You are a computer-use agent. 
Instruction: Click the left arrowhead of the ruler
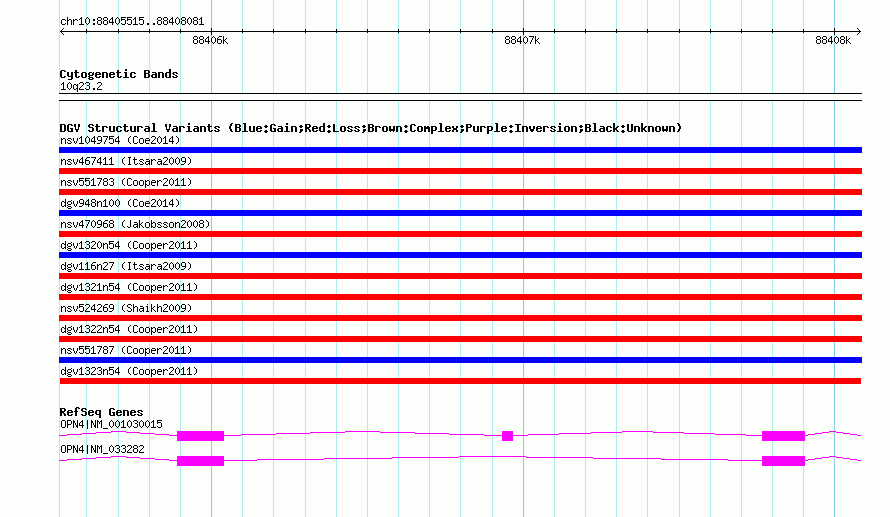coord(62,31)
